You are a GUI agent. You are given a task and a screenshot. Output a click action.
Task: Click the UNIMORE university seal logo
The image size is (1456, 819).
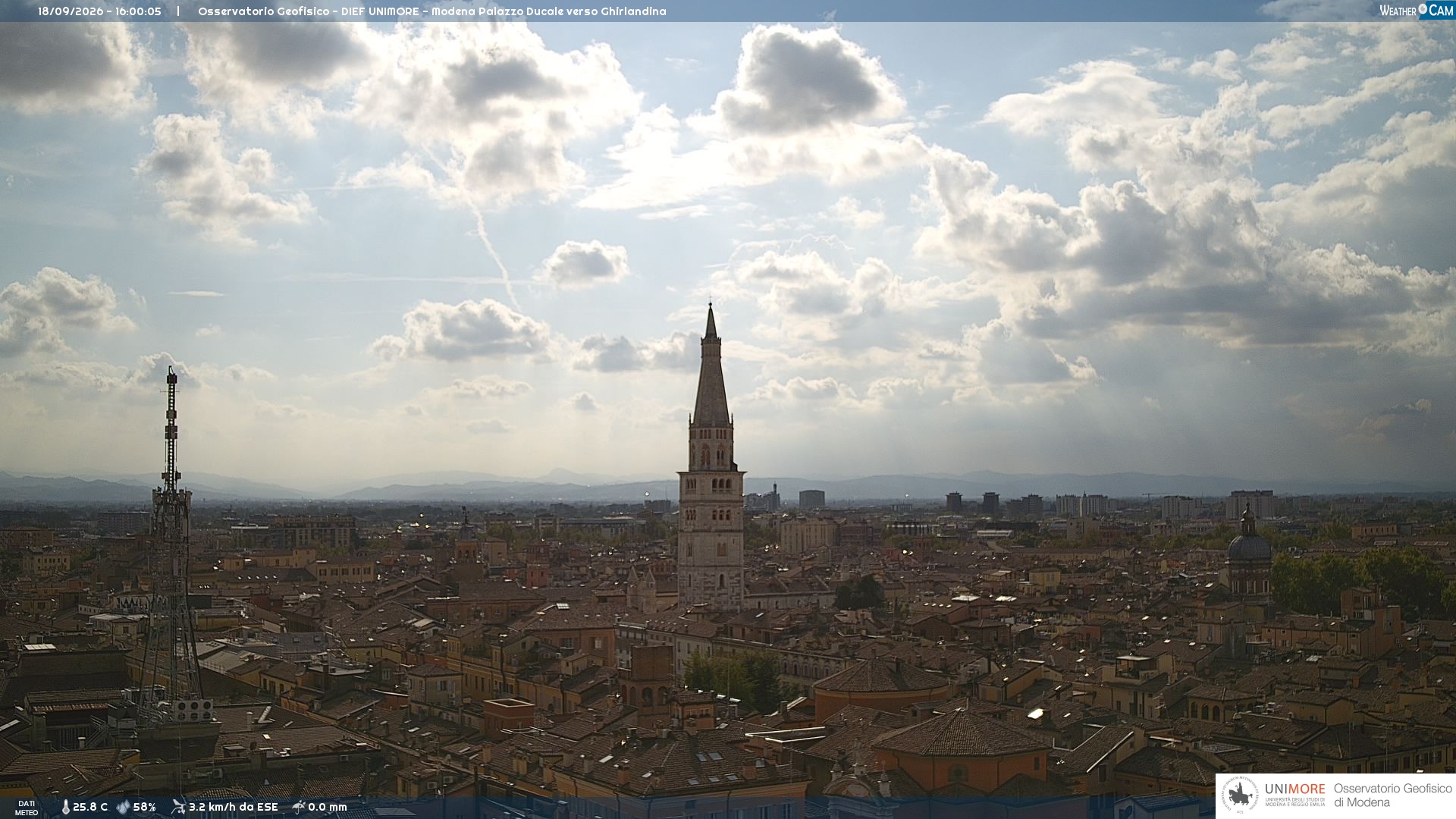click(1241, 795)
